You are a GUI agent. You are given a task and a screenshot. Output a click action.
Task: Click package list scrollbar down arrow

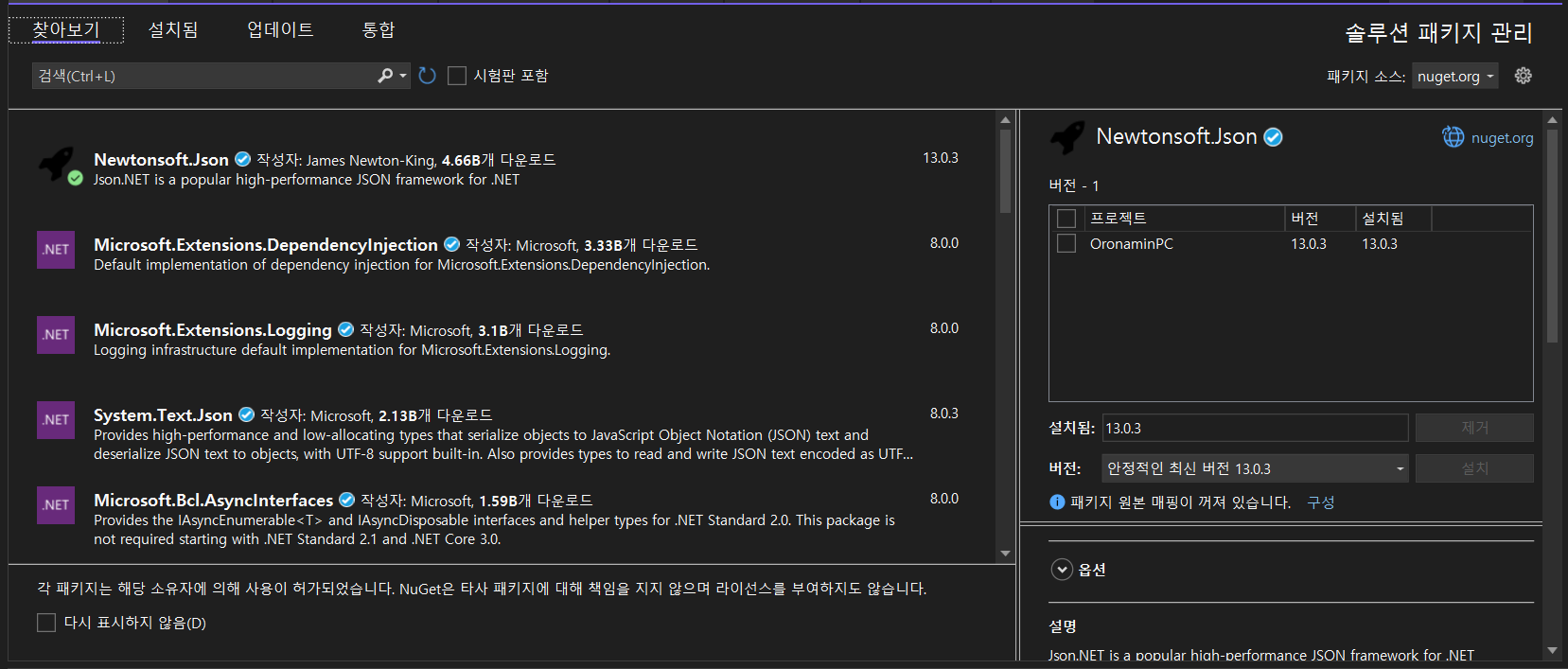pos(1005,554)
